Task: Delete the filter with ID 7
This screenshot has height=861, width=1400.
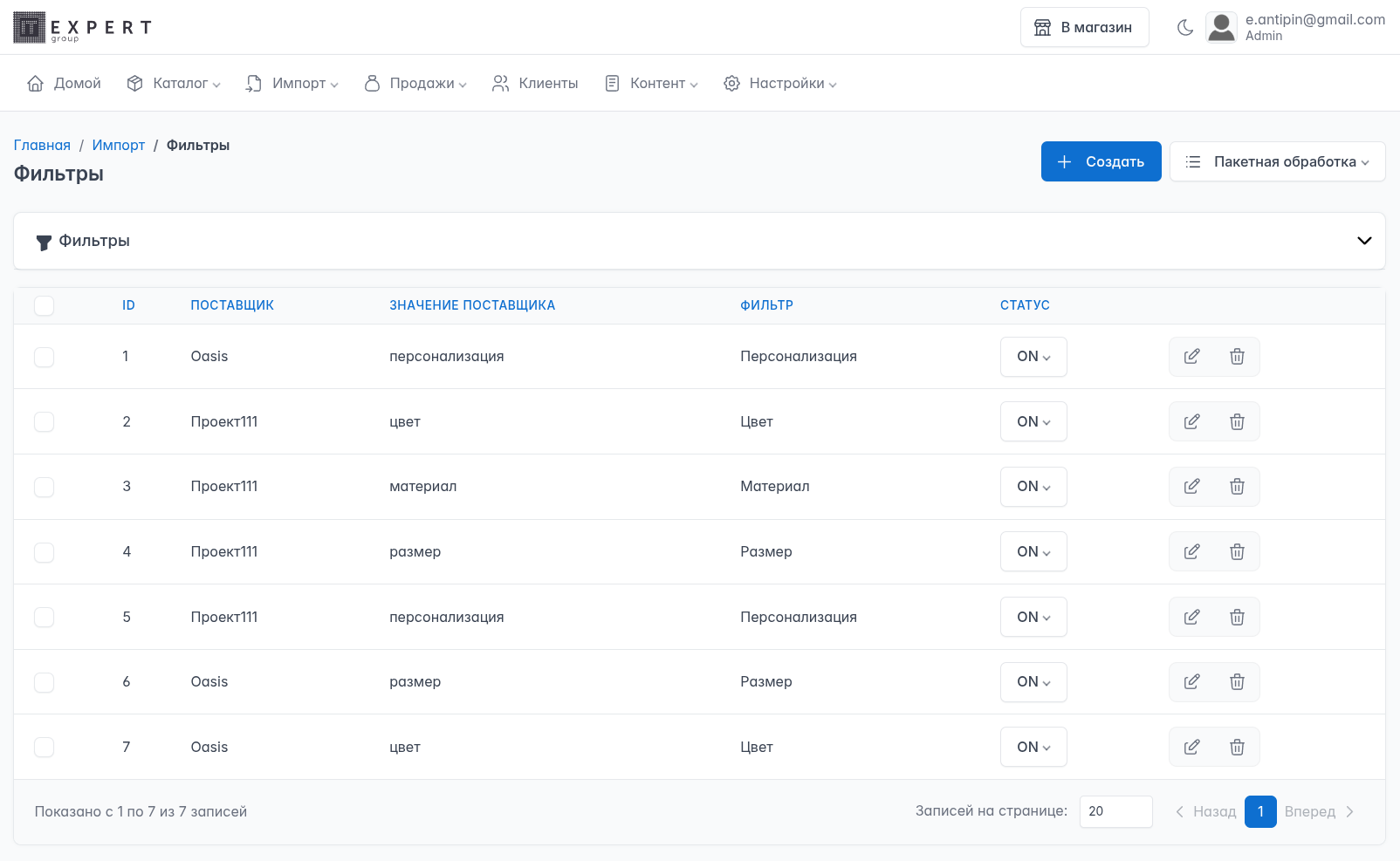Action: click(1237, 748)
